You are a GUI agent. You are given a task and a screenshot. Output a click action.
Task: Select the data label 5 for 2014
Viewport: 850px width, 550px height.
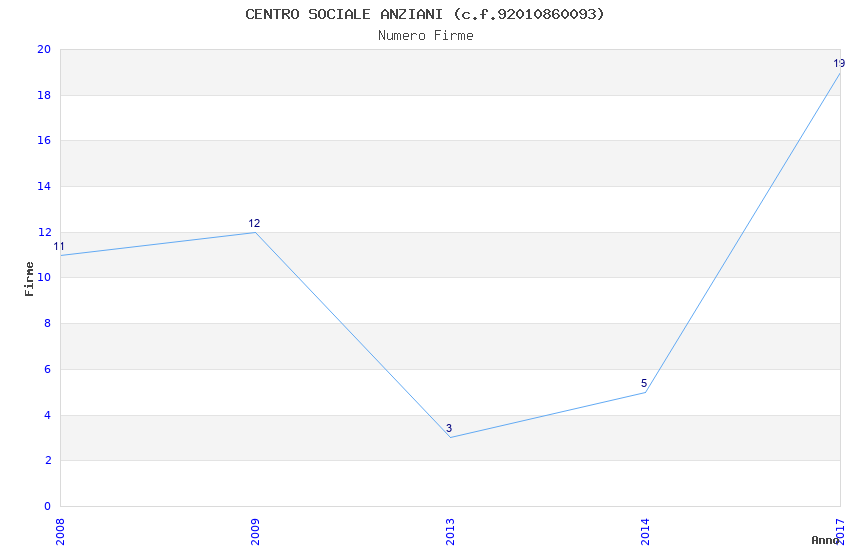click(644, 383)
